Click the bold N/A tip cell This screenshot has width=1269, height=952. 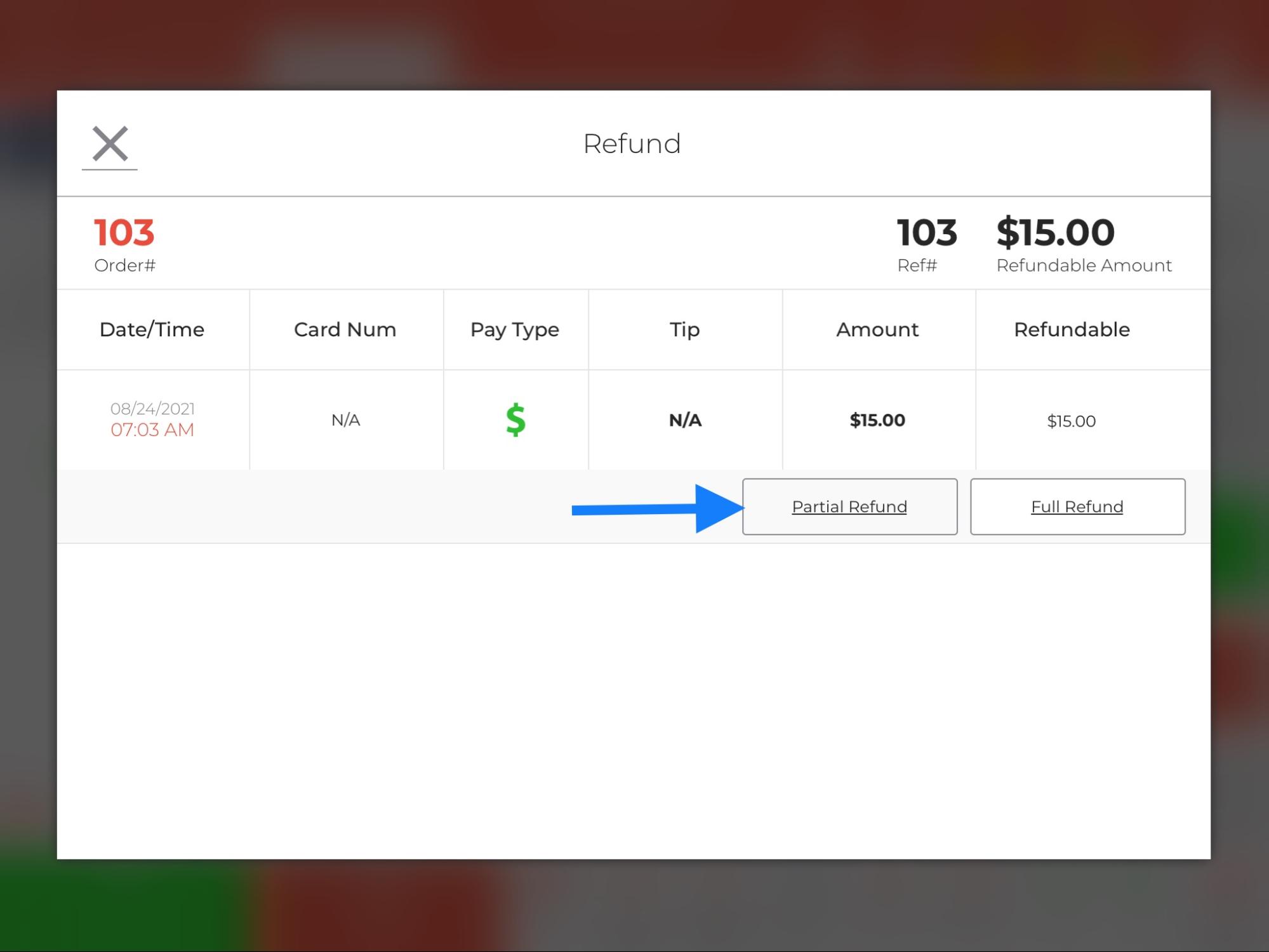pos(685,420)
